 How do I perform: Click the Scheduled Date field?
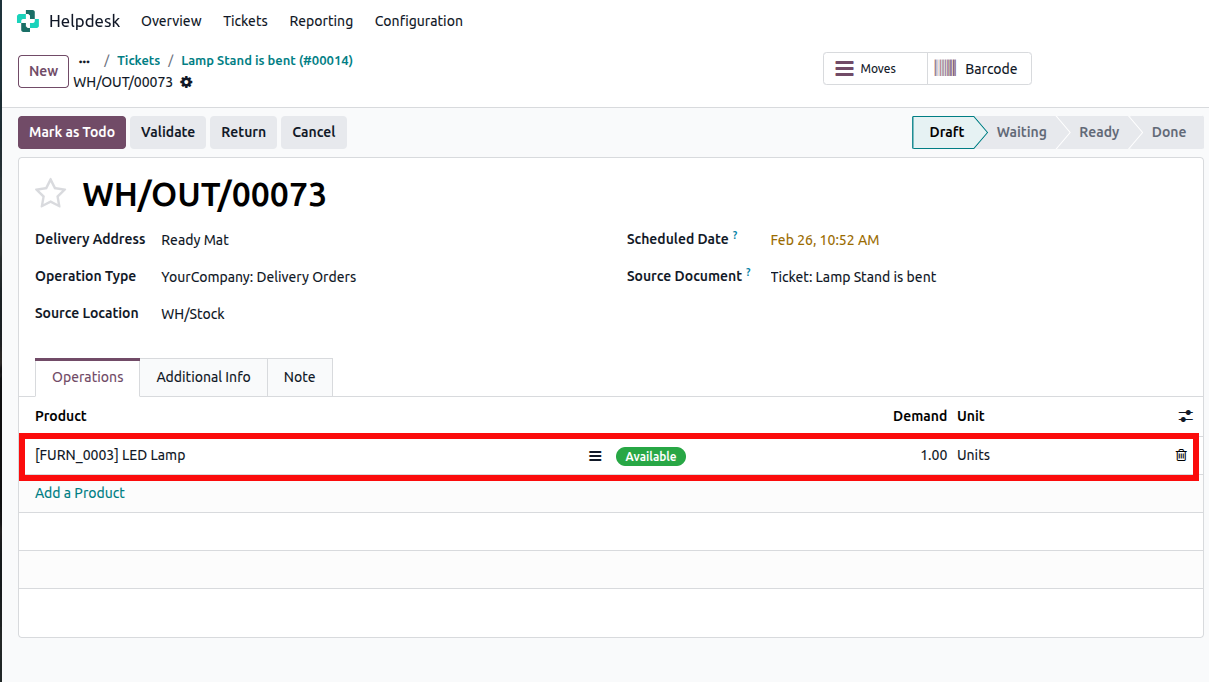pos(824,240)
